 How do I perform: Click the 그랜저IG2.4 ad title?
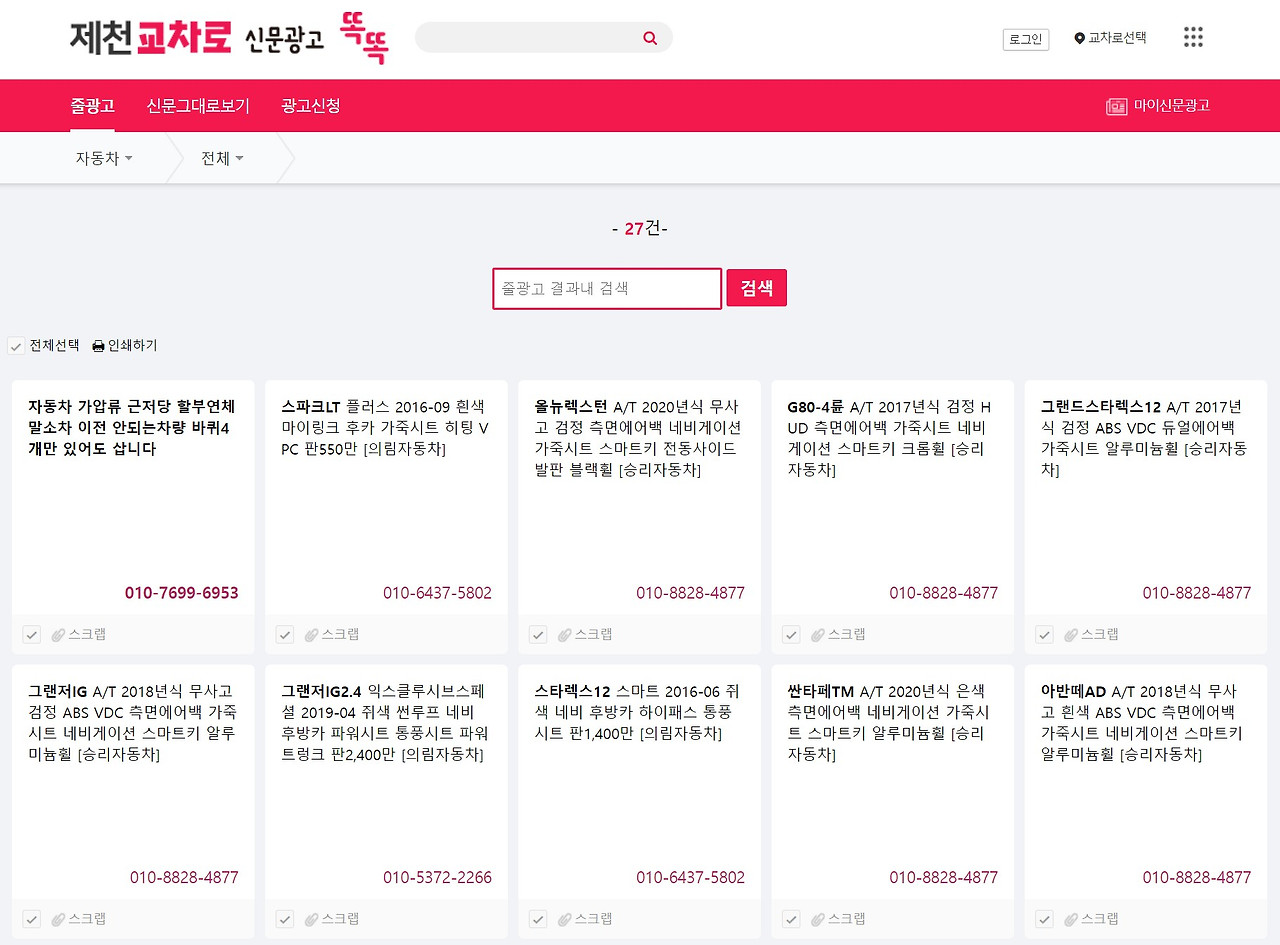click(323, 691)
